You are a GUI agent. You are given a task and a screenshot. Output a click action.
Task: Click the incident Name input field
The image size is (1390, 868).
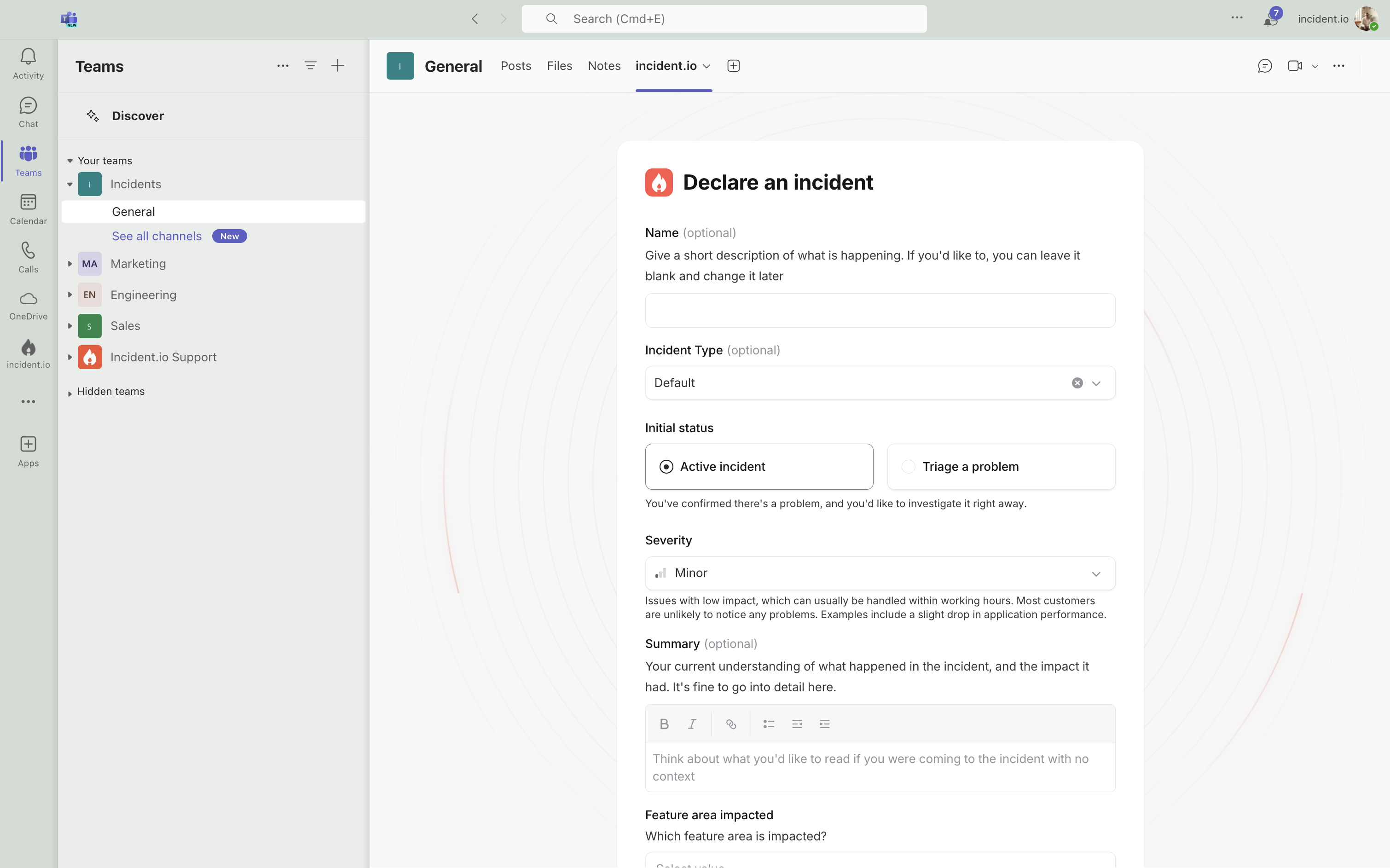[x=880, y=311]
